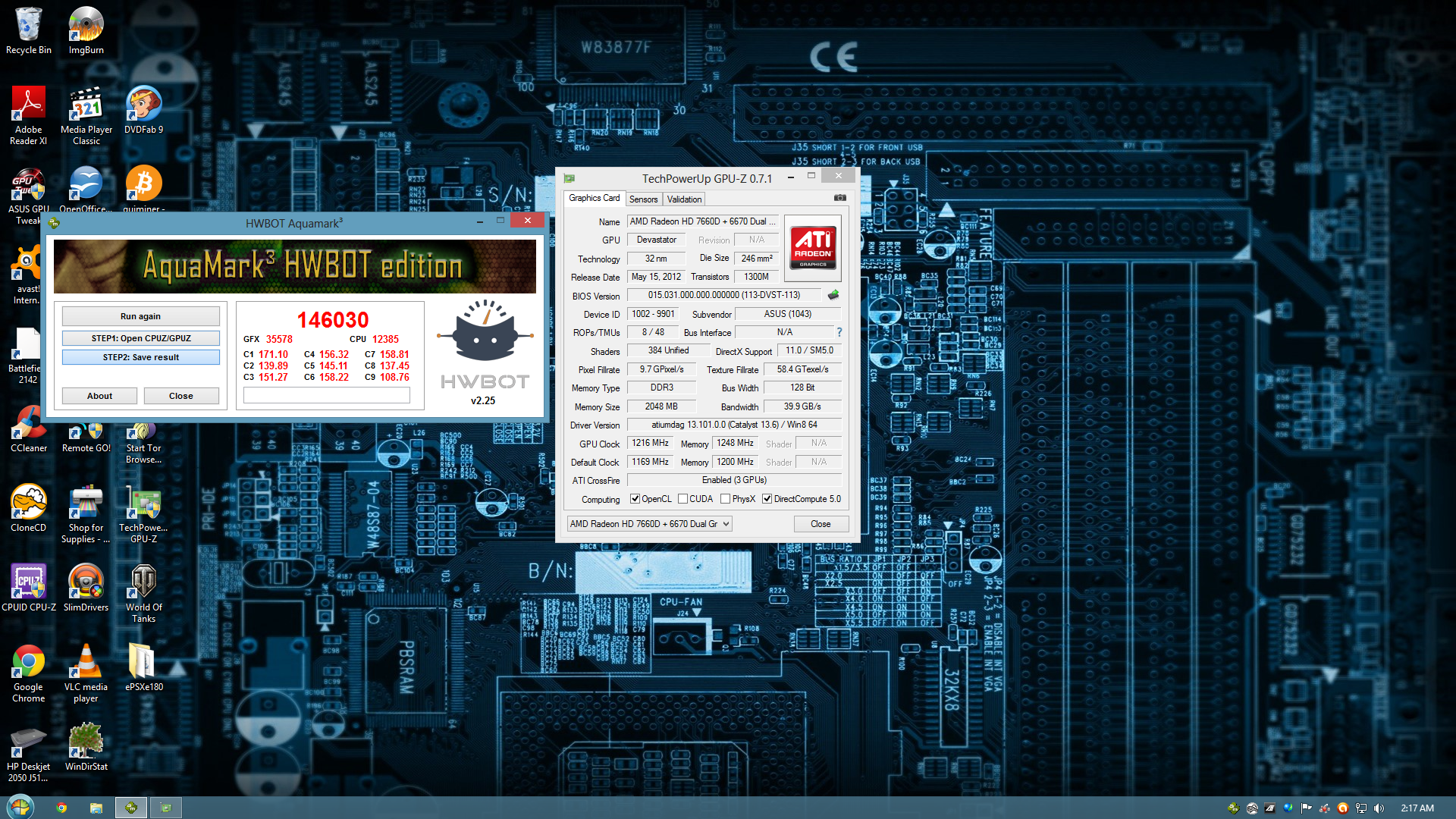The height and width of the screenshot is (819, 1456).
Task: Open Start Tor Browser shortcut
Action: pos(143,441)
